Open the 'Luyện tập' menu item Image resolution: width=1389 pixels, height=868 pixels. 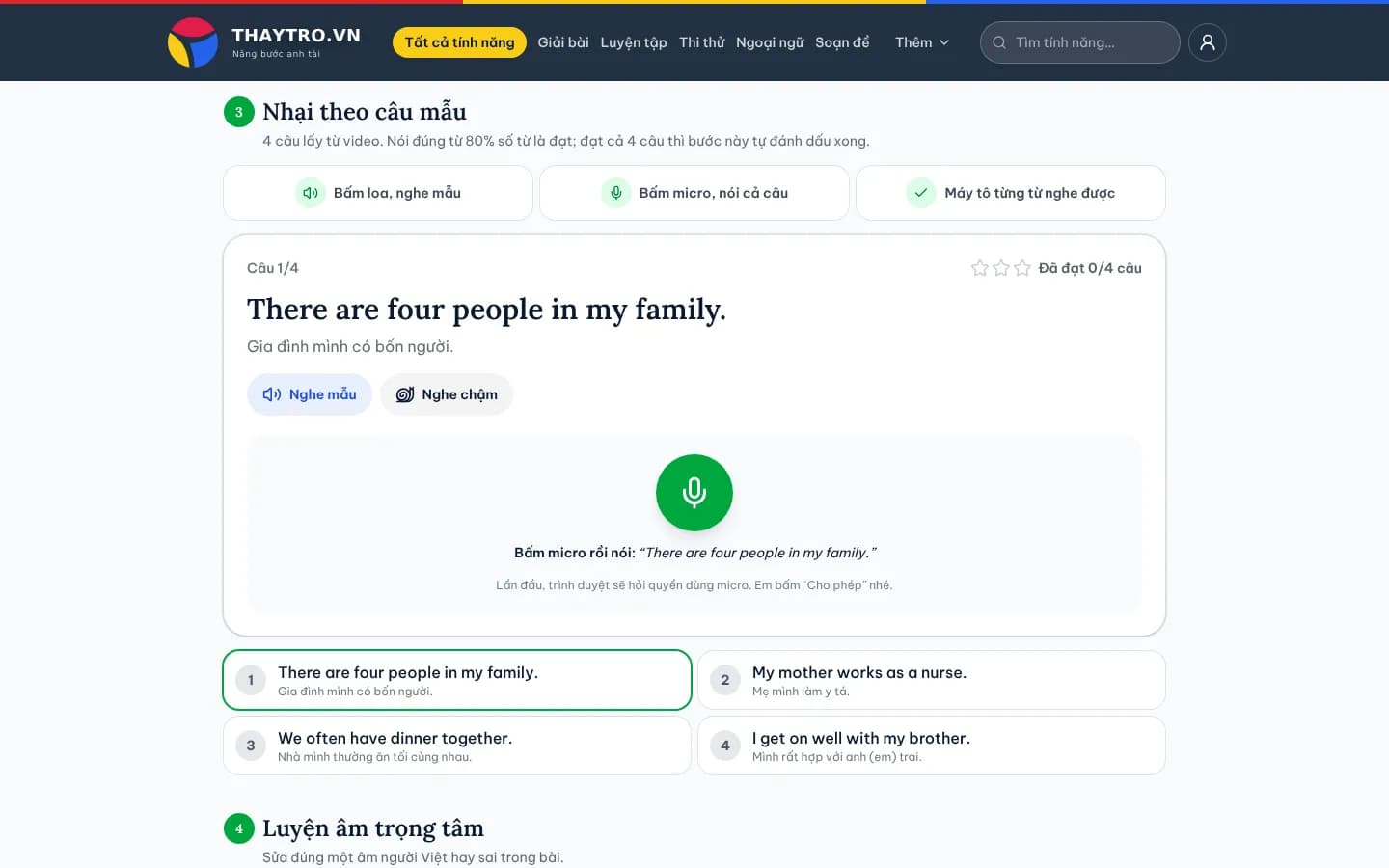(634, 42)
